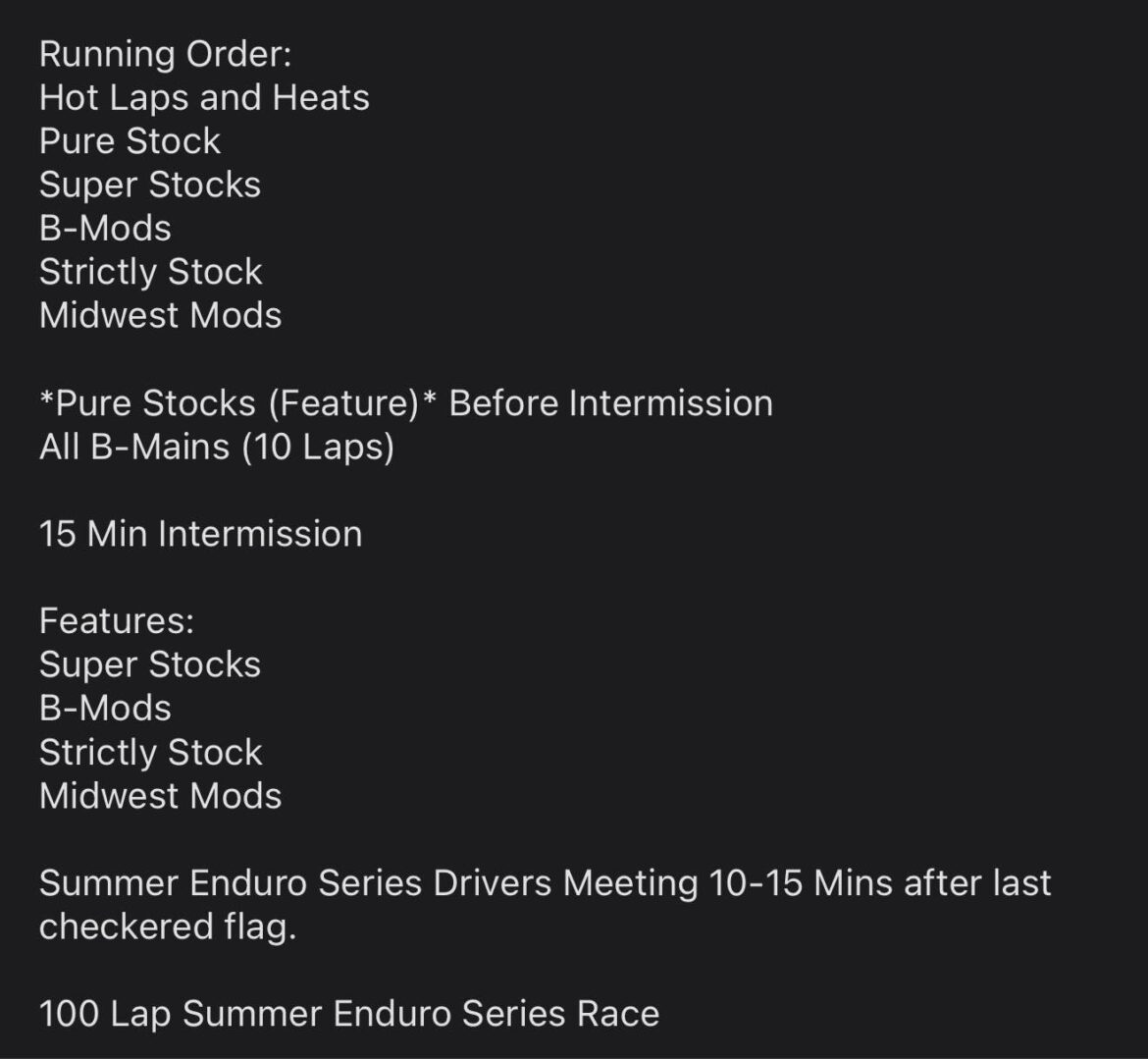Select "Midwest Mods" in the Running Order list

(x=160, y=315)
